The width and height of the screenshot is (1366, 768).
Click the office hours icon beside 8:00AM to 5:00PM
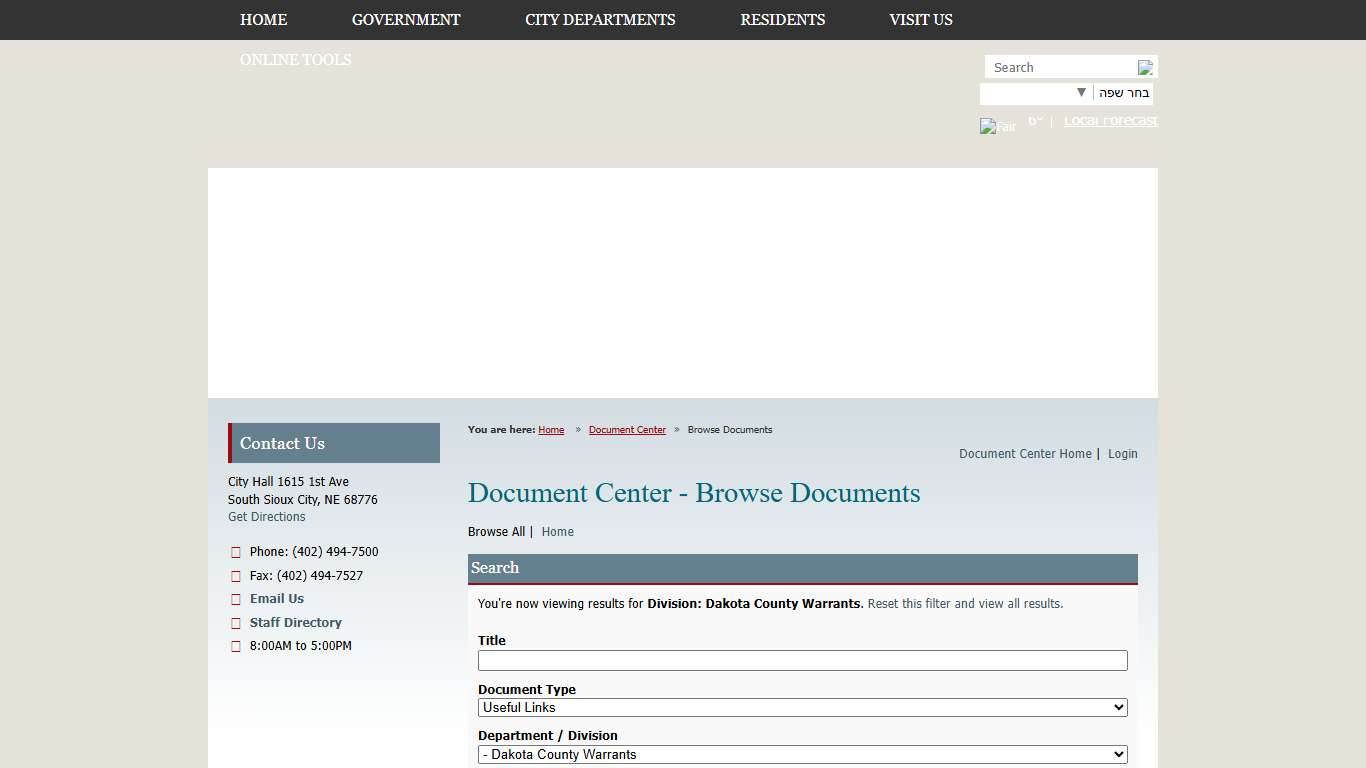pyautogui.click(x=236, y=646)
